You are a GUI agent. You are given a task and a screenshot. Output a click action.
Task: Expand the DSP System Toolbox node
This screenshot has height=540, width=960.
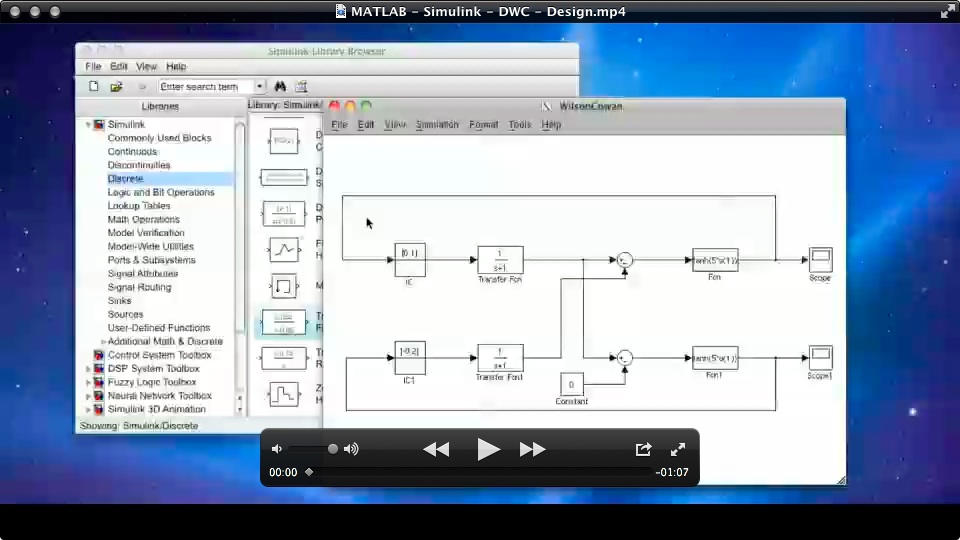[89, 369]
